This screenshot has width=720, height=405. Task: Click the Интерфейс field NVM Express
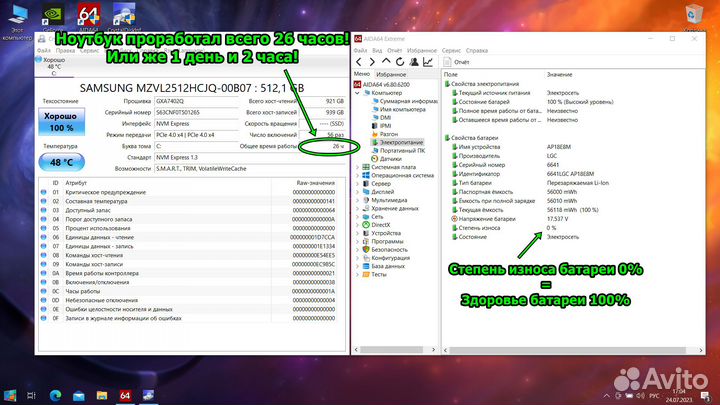196,124
